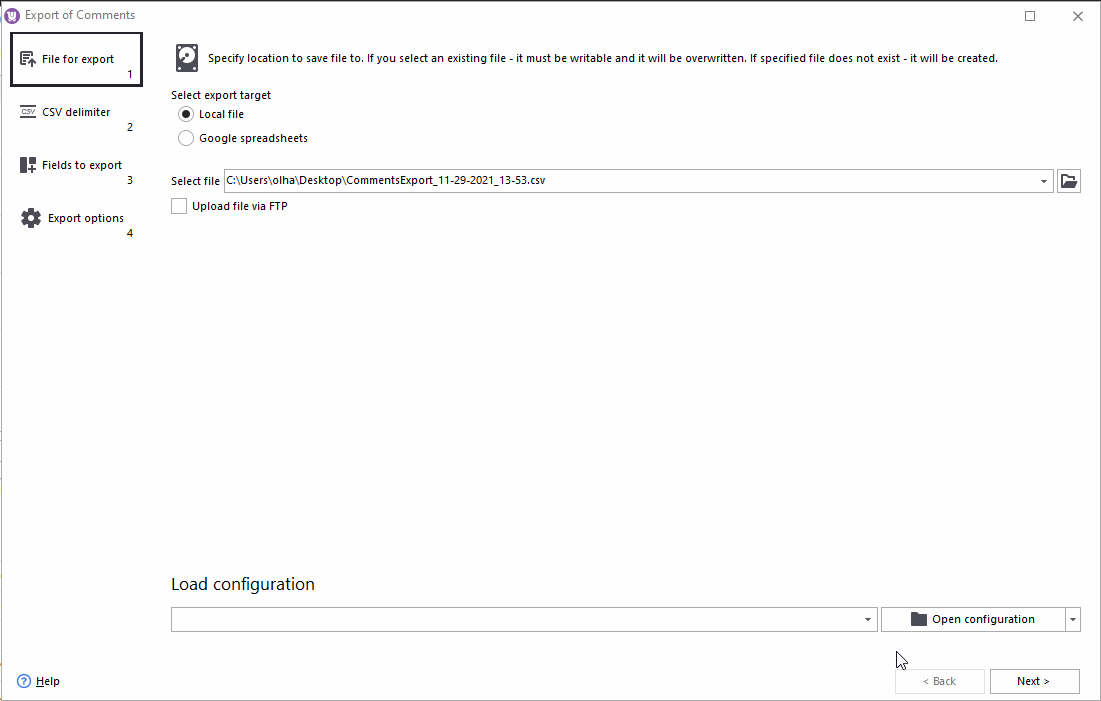Expand the Load configuration dropdown list
Image resolution: width=1101 pixels, height=701 pixels.
click(868, 620)
